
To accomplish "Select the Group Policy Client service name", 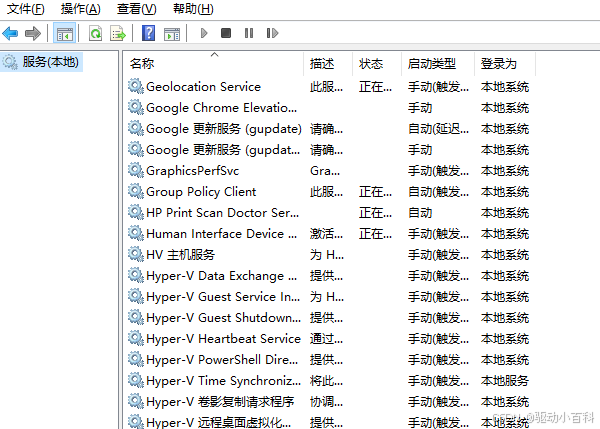I will [x=201, y=192].
